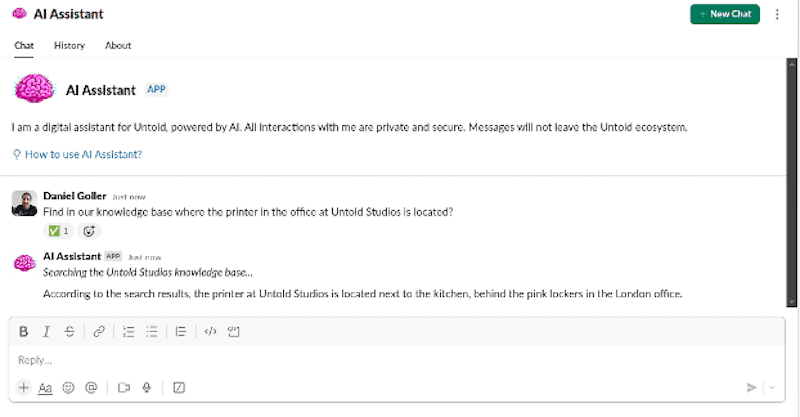Start an ordered list
This screenshot has height=417, width=800.
click(129, 332)
